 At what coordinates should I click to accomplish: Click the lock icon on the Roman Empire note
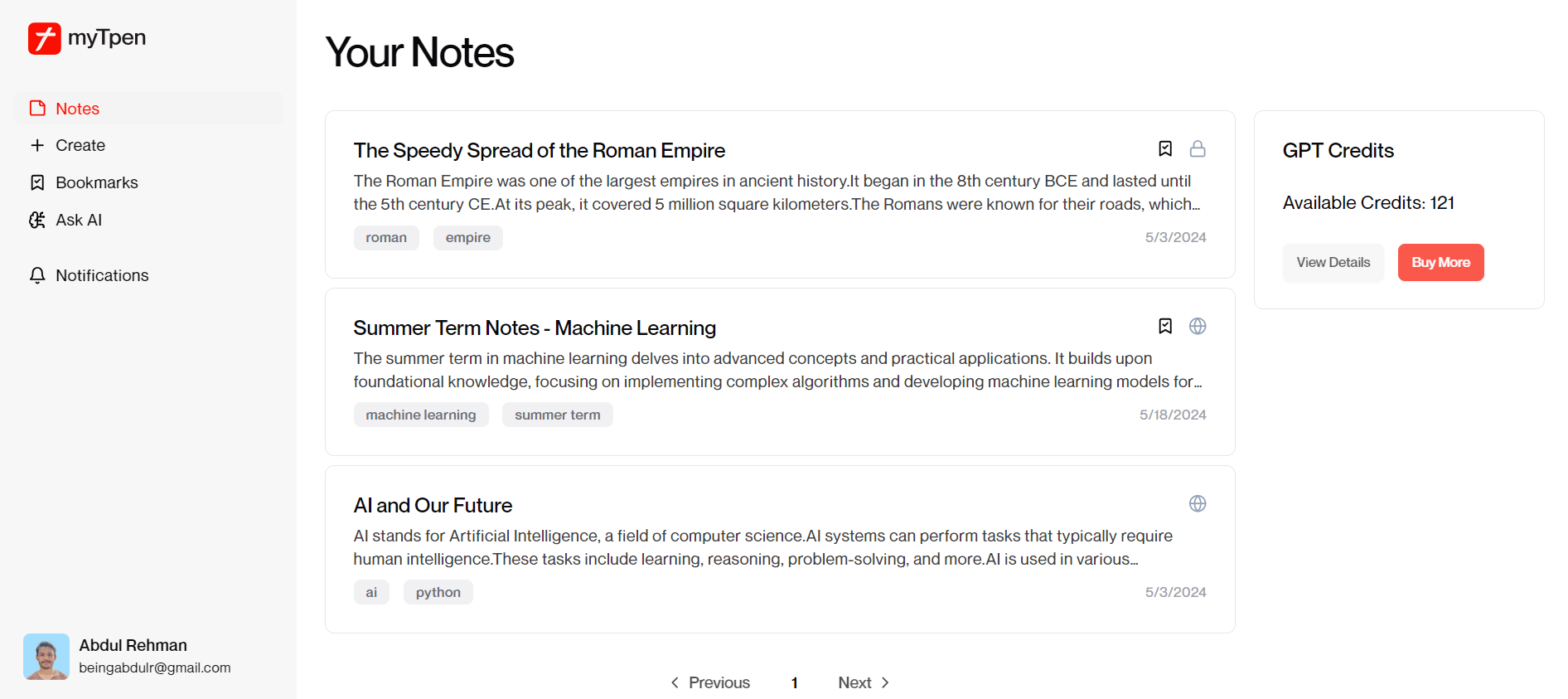pyautogui.click(x=1198, y=148)
